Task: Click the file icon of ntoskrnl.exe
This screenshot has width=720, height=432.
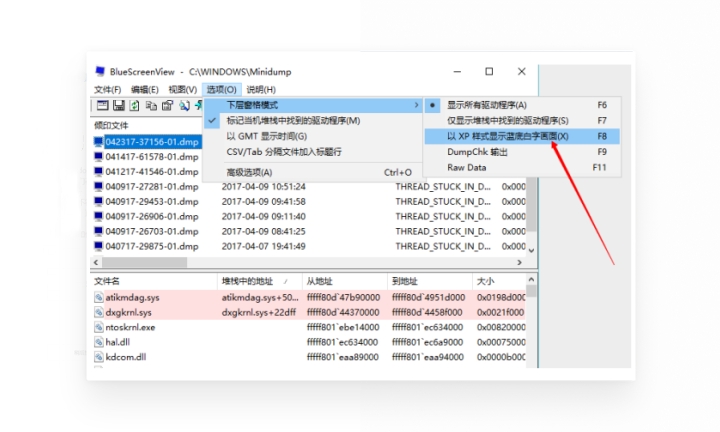Action: 98,327
